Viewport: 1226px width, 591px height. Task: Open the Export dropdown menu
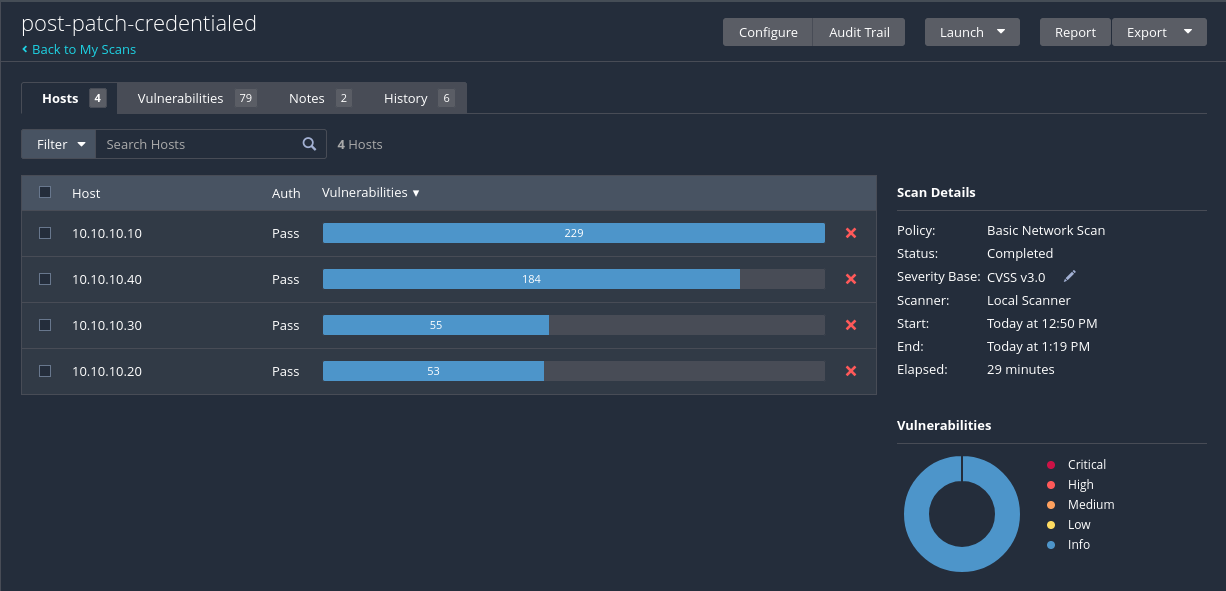[1159, 32]
